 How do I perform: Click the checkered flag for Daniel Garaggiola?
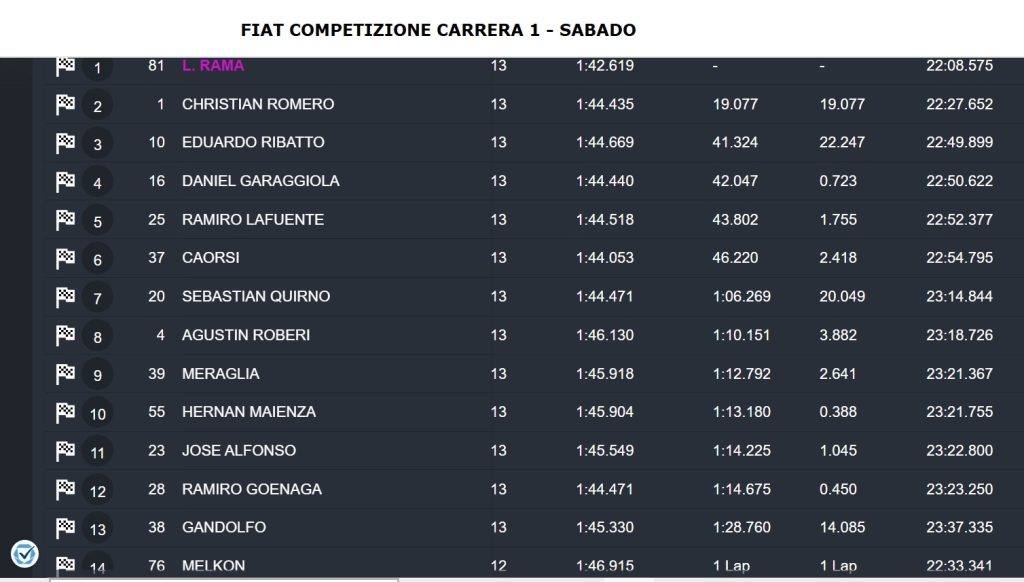click(x=66, y=181)
